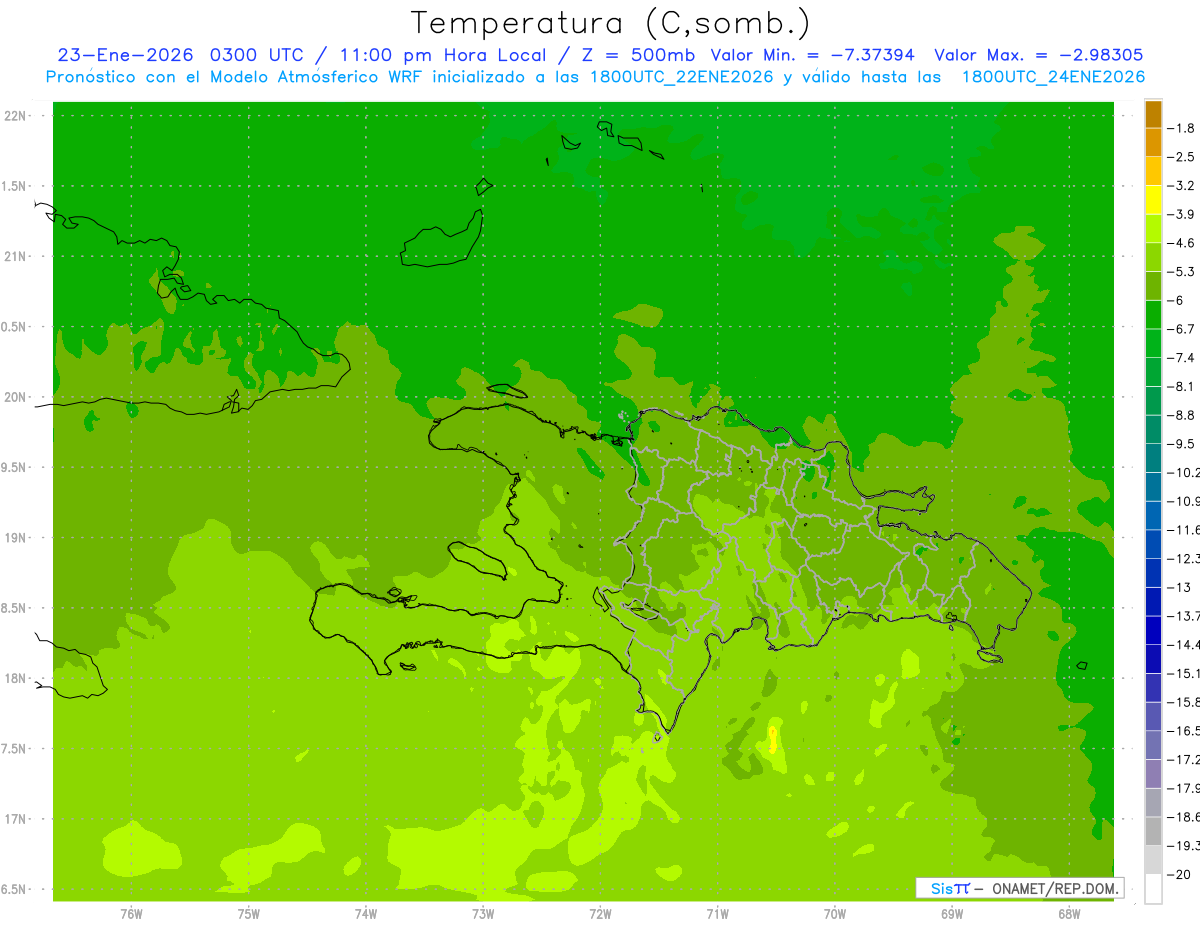Image resolution: width=1200 pixels, height=927 pixels.
Task: Click the "22N" latitude label
Action: click(16, 116)
